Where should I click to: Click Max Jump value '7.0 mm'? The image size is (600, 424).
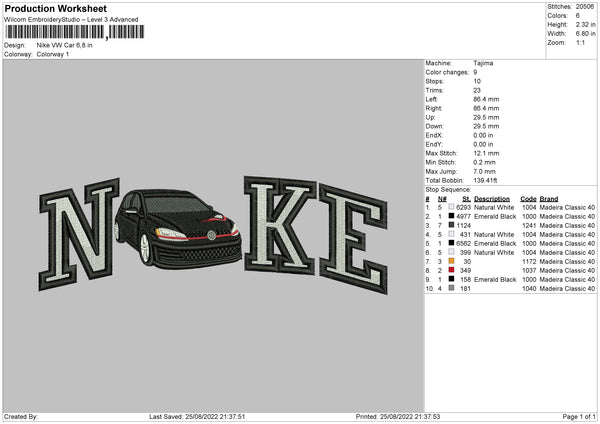click(x=484, y=171)
